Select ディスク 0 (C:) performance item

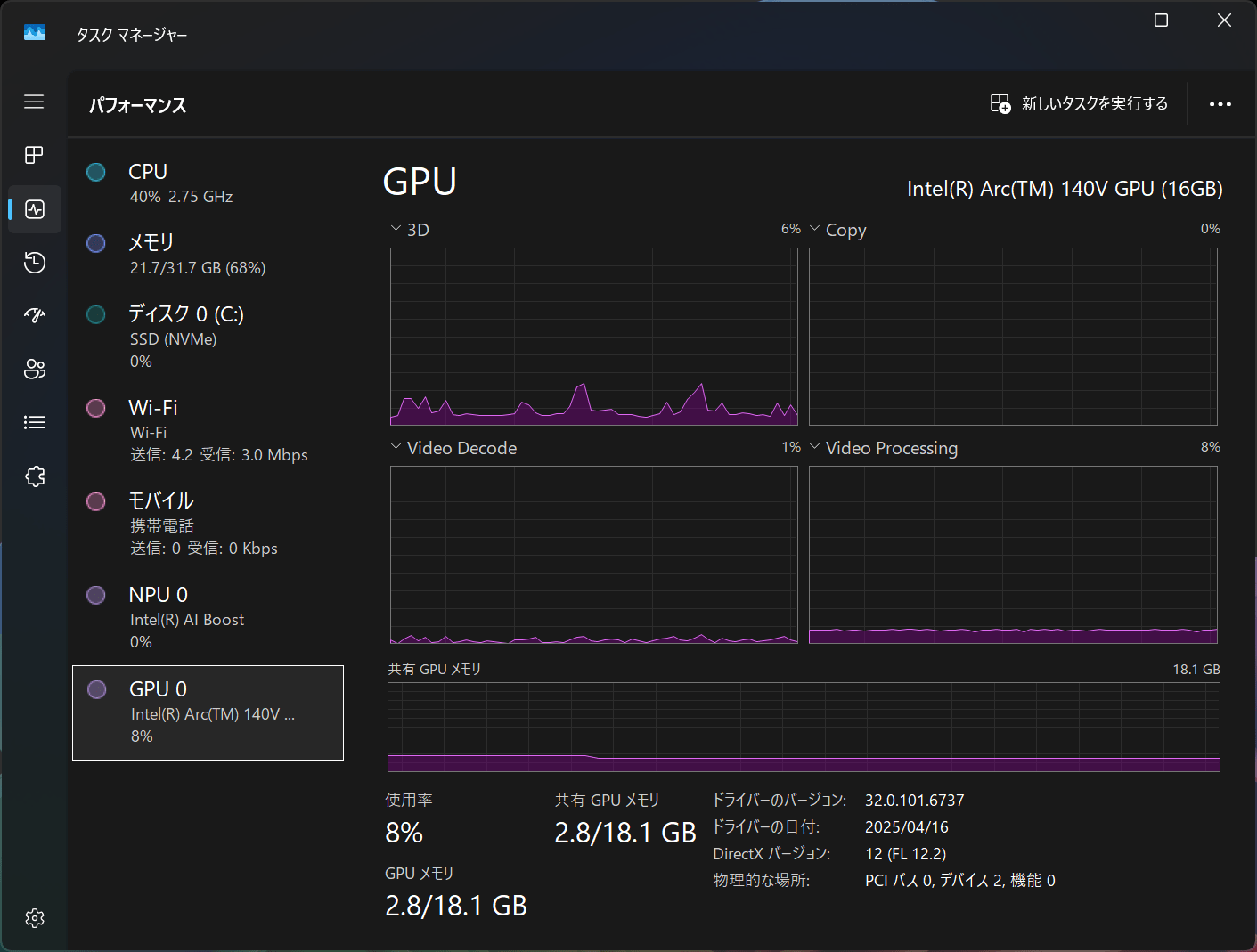click(x=208, y=338)
